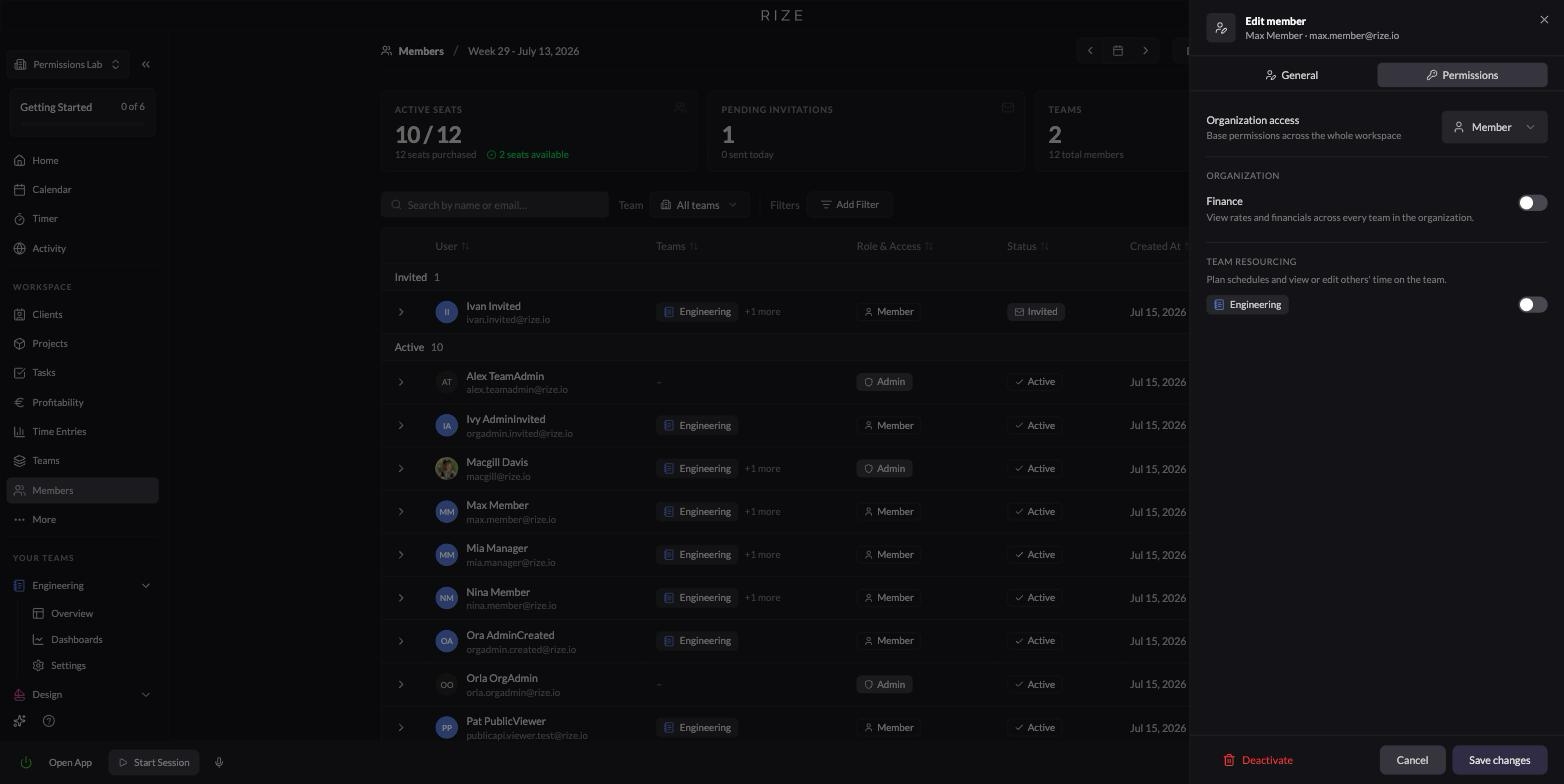This screenshot has height=784, width=1564.
Task: Open the calendar date picker icon
Action: (1118, 51)
